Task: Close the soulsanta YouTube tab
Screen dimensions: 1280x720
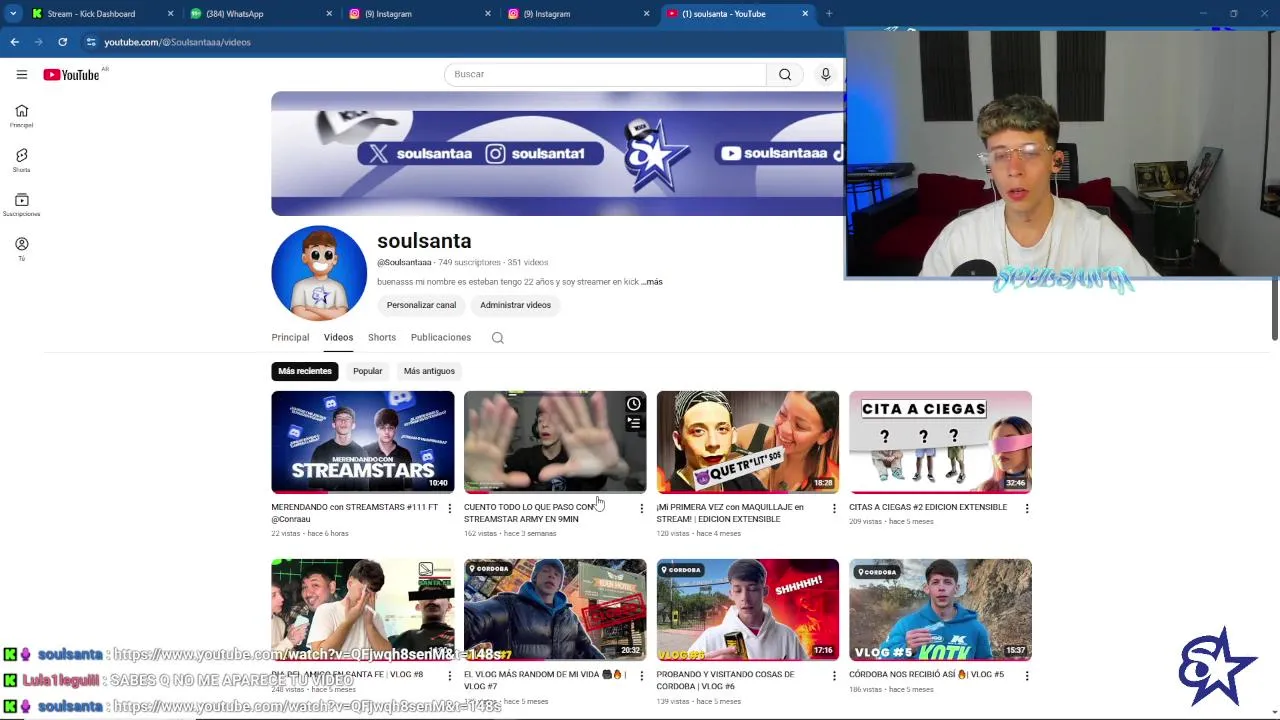Action: (805, 14)
